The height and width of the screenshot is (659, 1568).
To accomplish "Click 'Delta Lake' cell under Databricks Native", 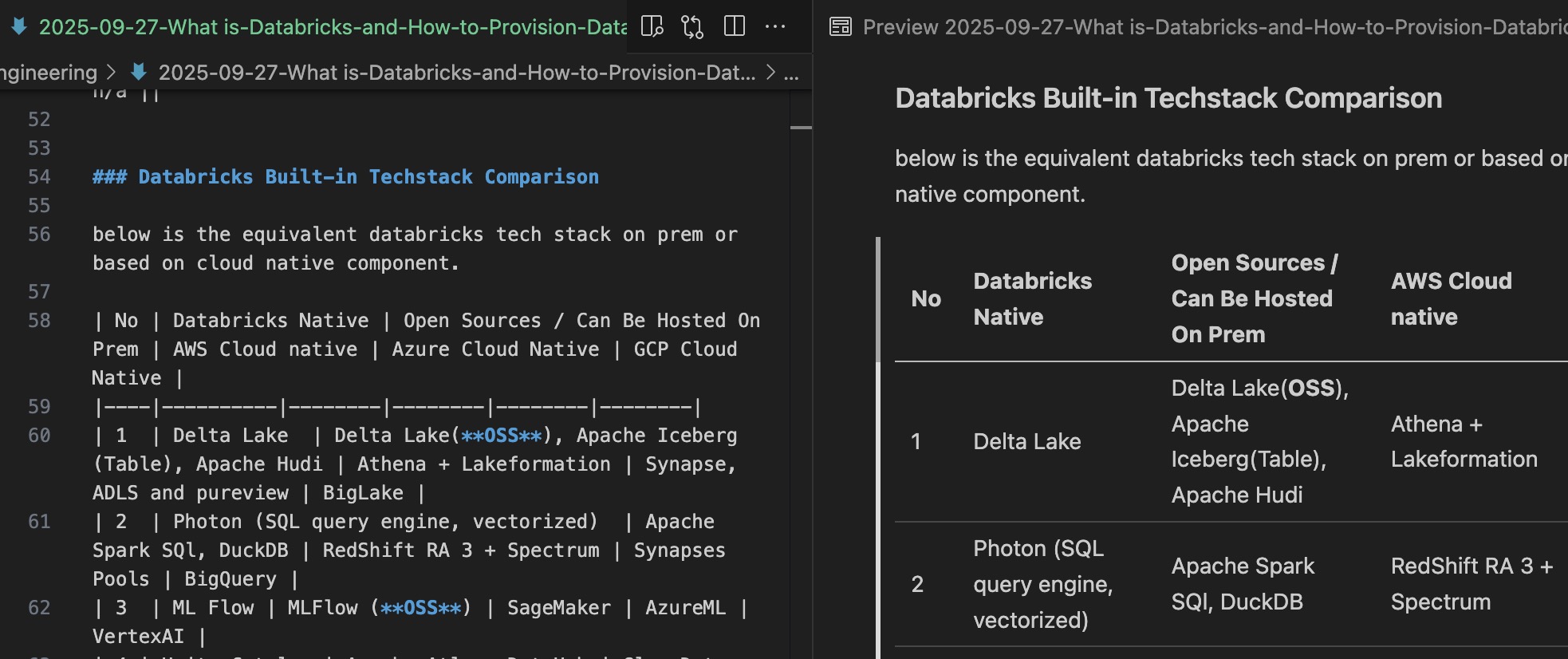I will [x=1027, y=442].
